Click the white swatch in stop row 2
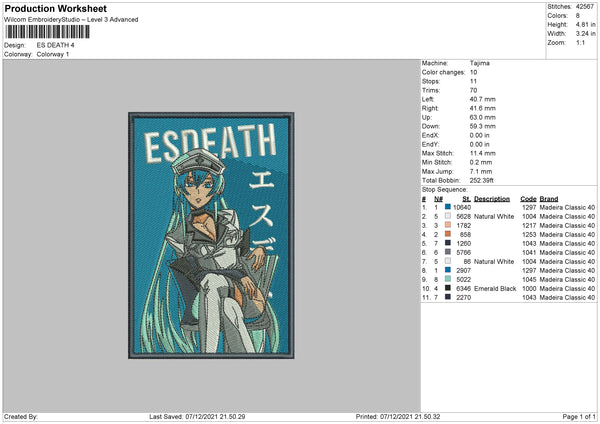The image size is (600, 424). point(448,216)
